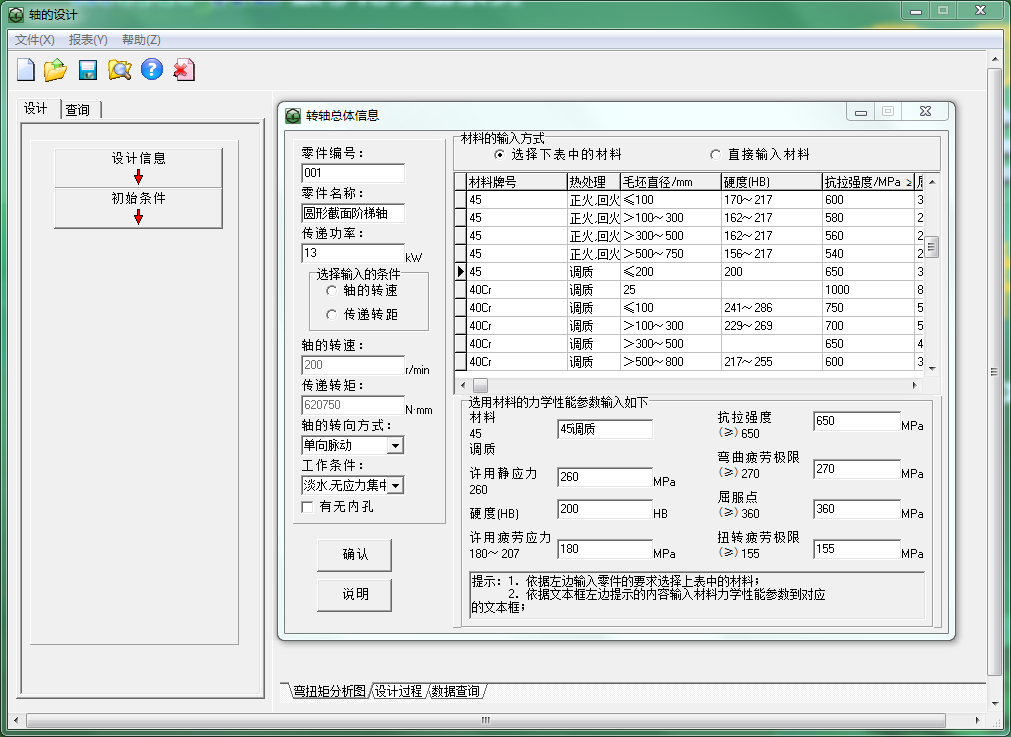Select the 40Cr row with >500~800 diameter
This screenshot has width=1011, height=737.
[x=690, y=362]
